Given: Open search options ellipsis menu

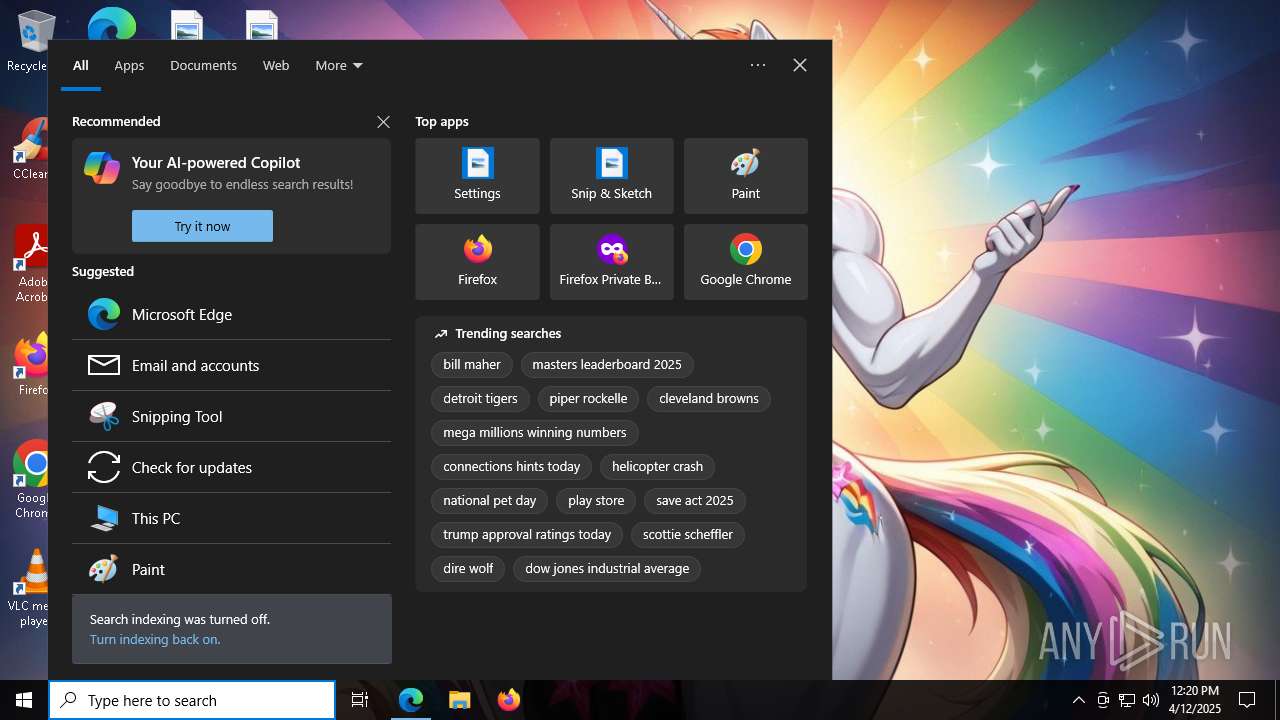Looking at the screenshot, I should click(x=758, y=65).
